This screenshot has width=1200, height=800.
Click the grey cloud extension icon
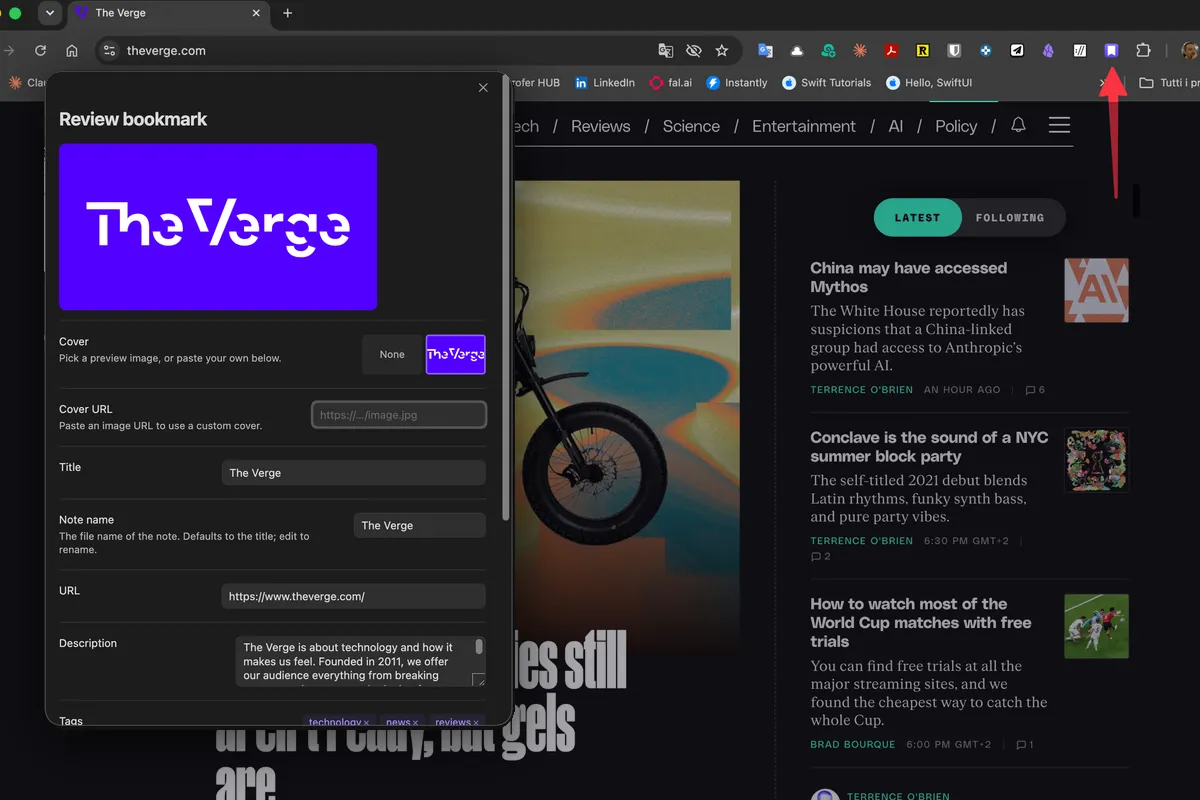click(797, 50)
